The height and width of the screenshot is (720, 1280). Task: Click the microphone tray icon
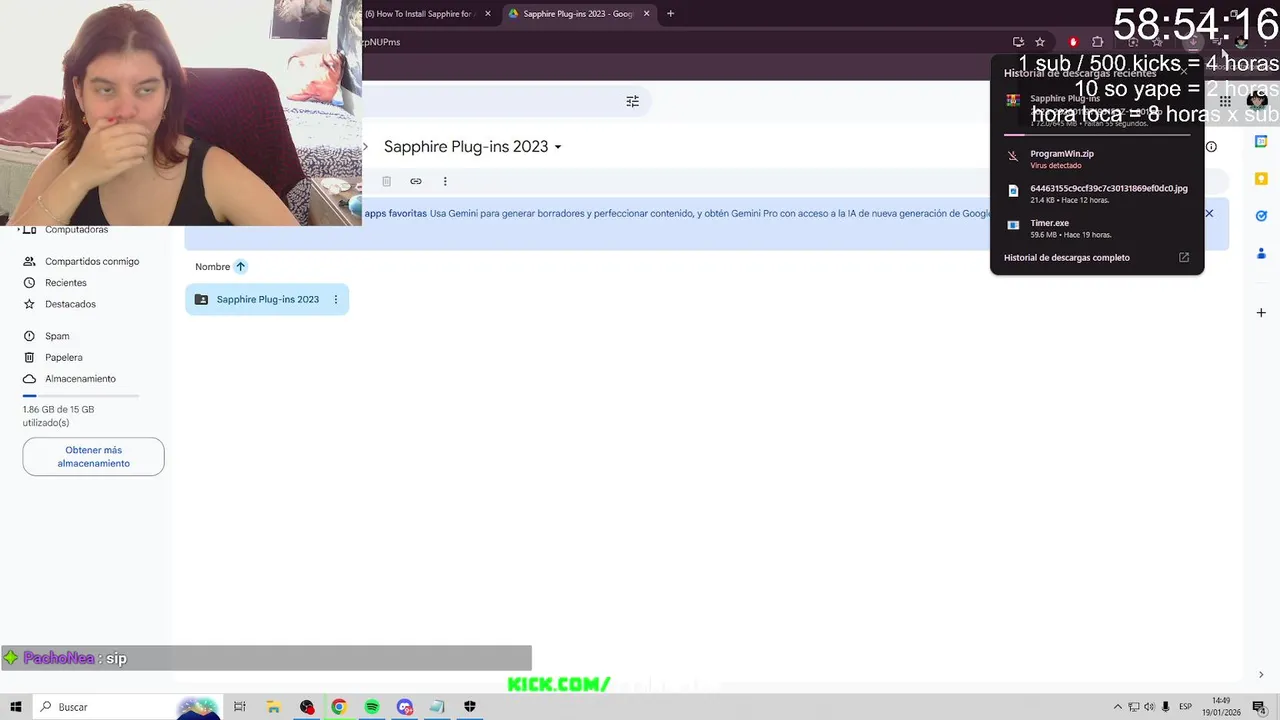(1166, 707)
